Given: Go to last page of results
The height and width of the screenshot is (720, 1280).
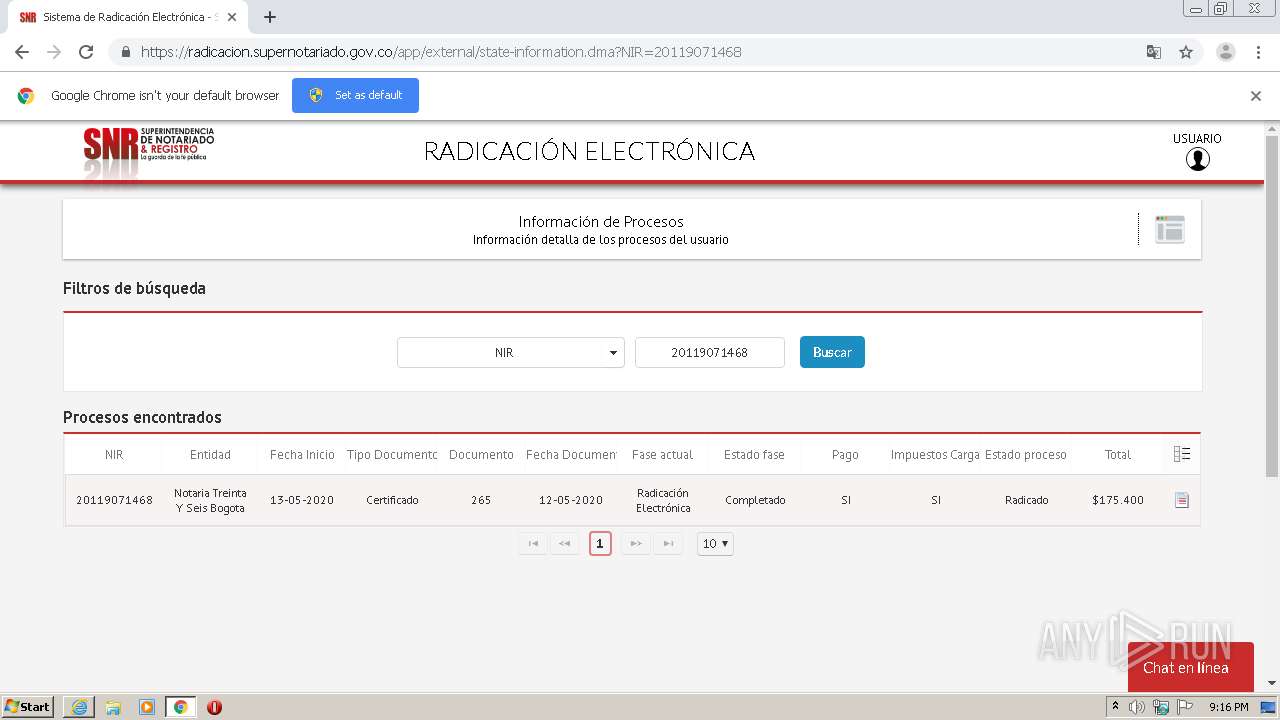Looking at the screenshot, I should click(x=667, y=543).
